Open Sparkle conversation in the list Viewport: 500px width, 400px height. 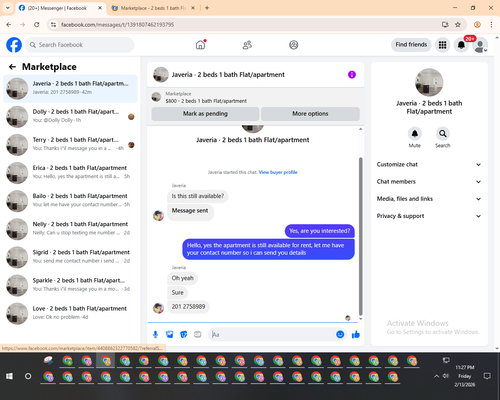click(70, 285)
